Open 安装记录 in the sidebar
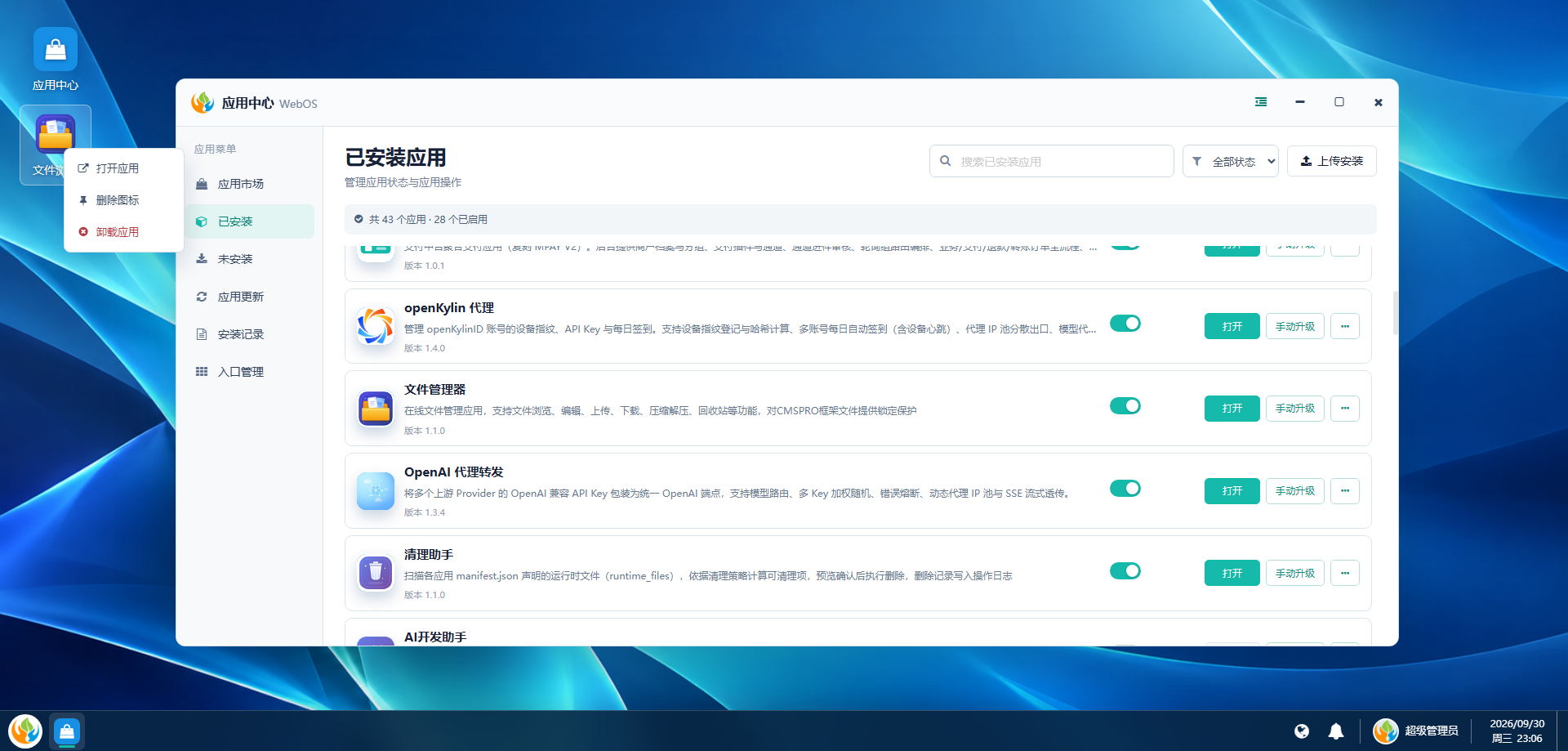Image resolution: width=1568 pixels, height=751 pixels. [x=249, y=334]
